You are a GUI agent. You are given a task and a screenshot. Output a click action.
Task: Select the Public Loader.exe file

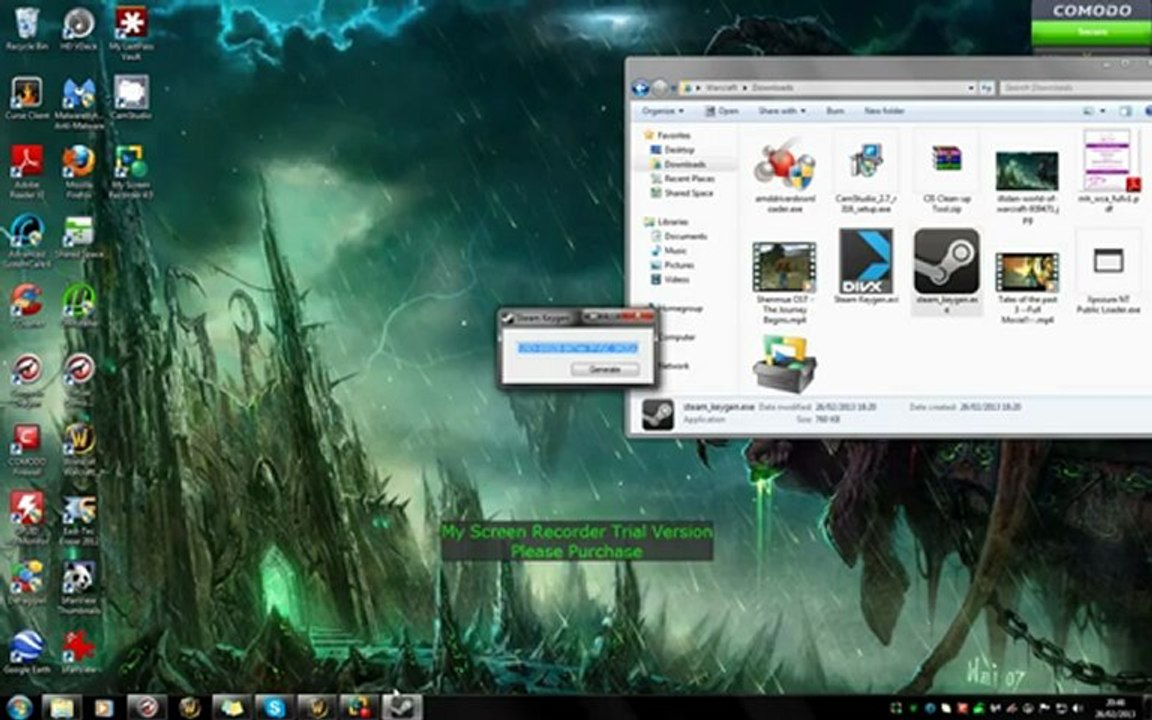point(1108,273)
